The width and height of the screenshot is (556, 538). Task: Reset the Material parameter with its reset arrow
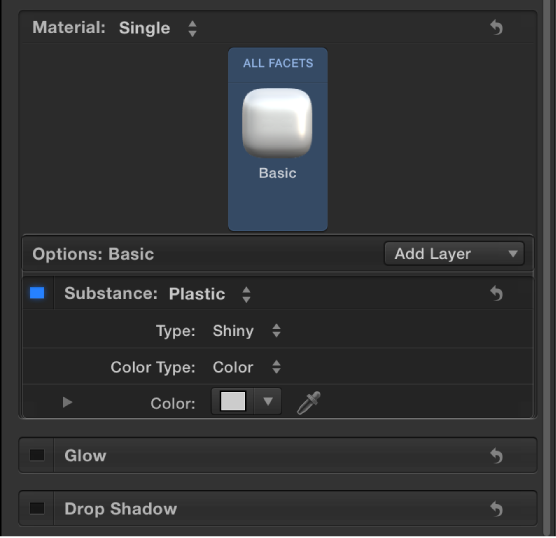[x=496, y=27]
